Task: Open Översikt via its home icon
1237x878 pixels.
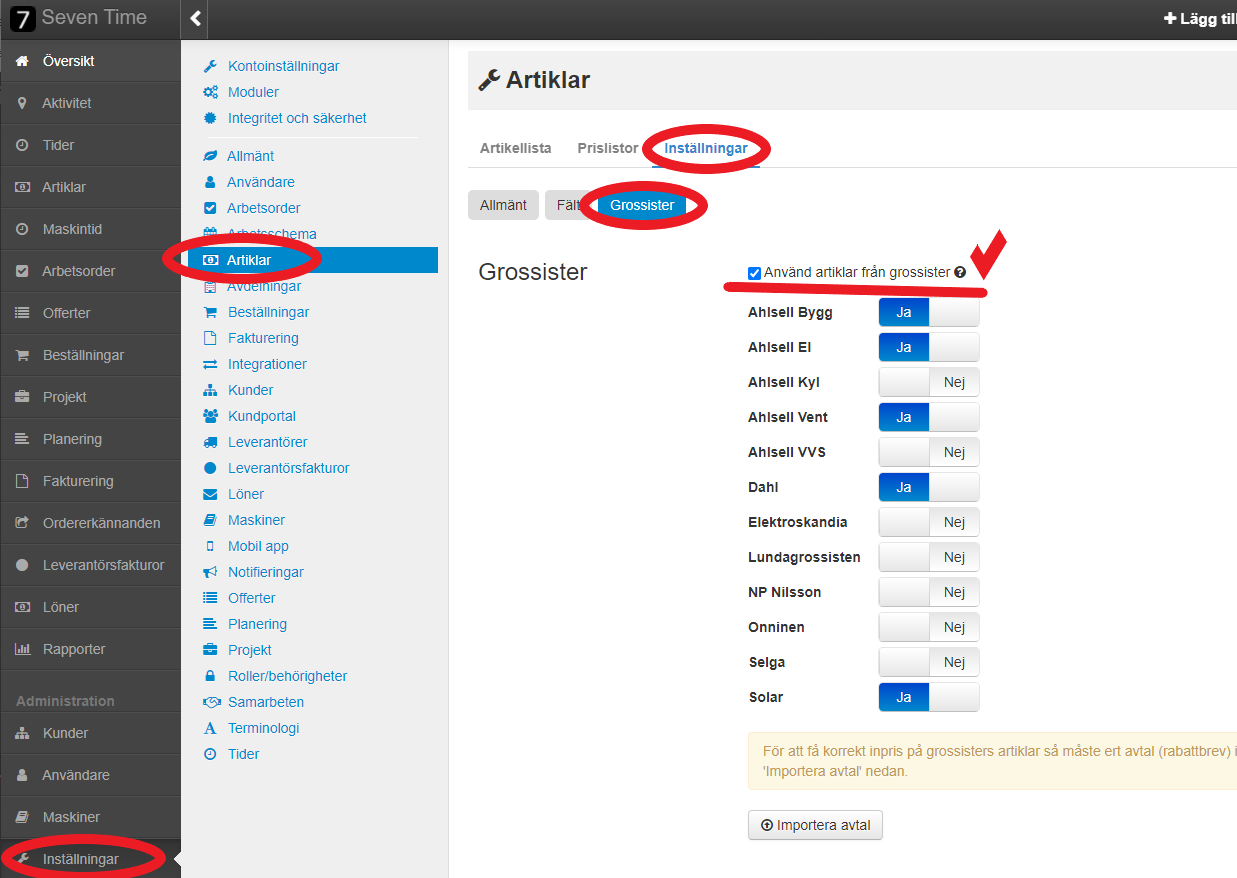Action: 22,61
